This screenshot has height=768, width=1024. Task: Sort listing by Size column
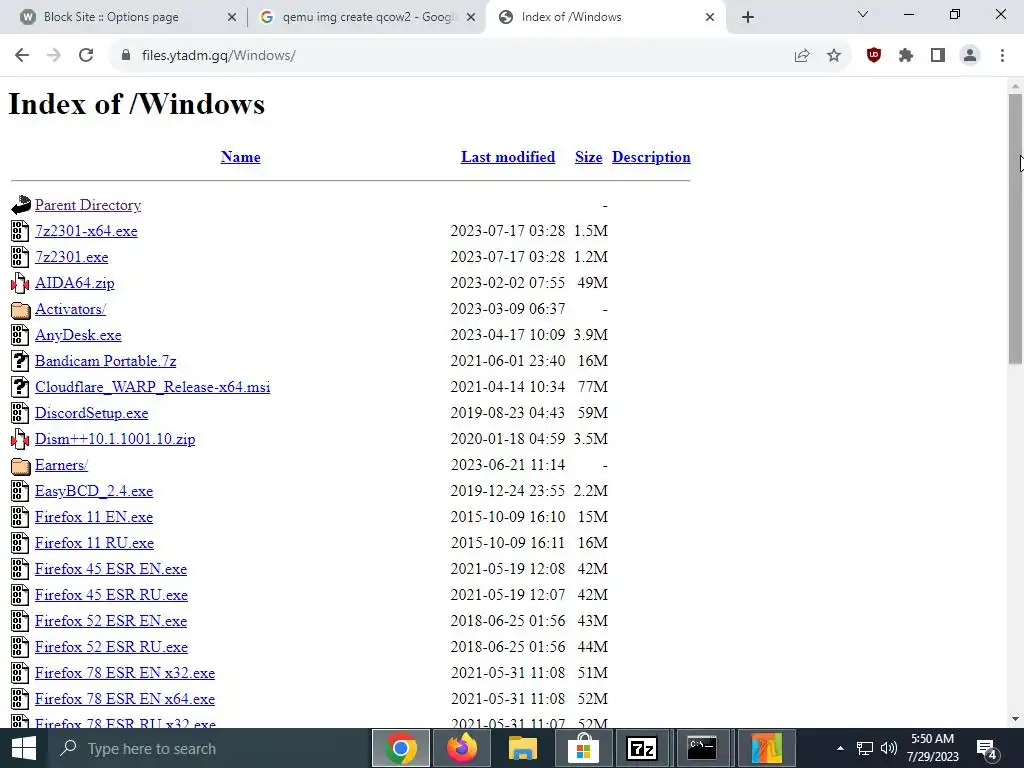pyautogui.click(x=588, y=157)
